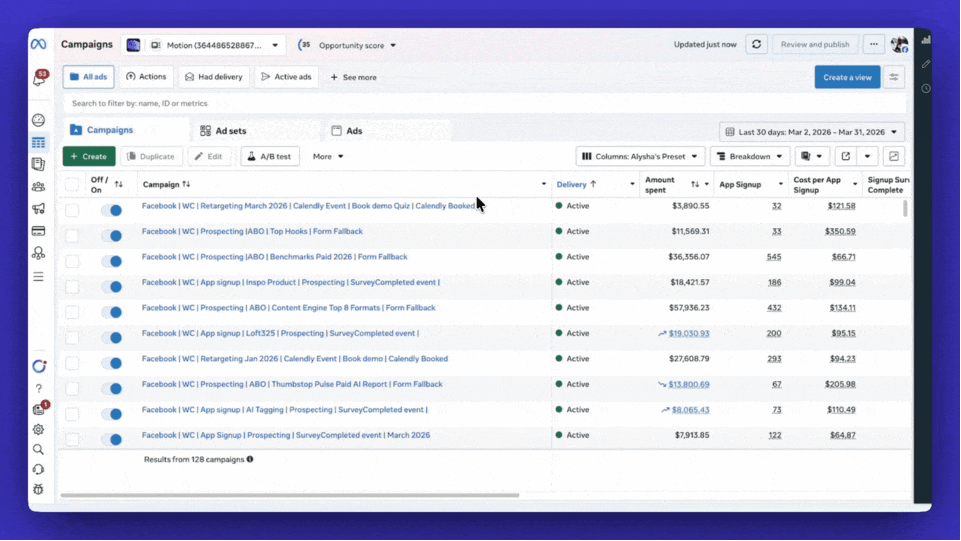Open the $19,030.93 amount spent link
The image size is (961, 541).
pyautogui.click(x=689, y=333)
